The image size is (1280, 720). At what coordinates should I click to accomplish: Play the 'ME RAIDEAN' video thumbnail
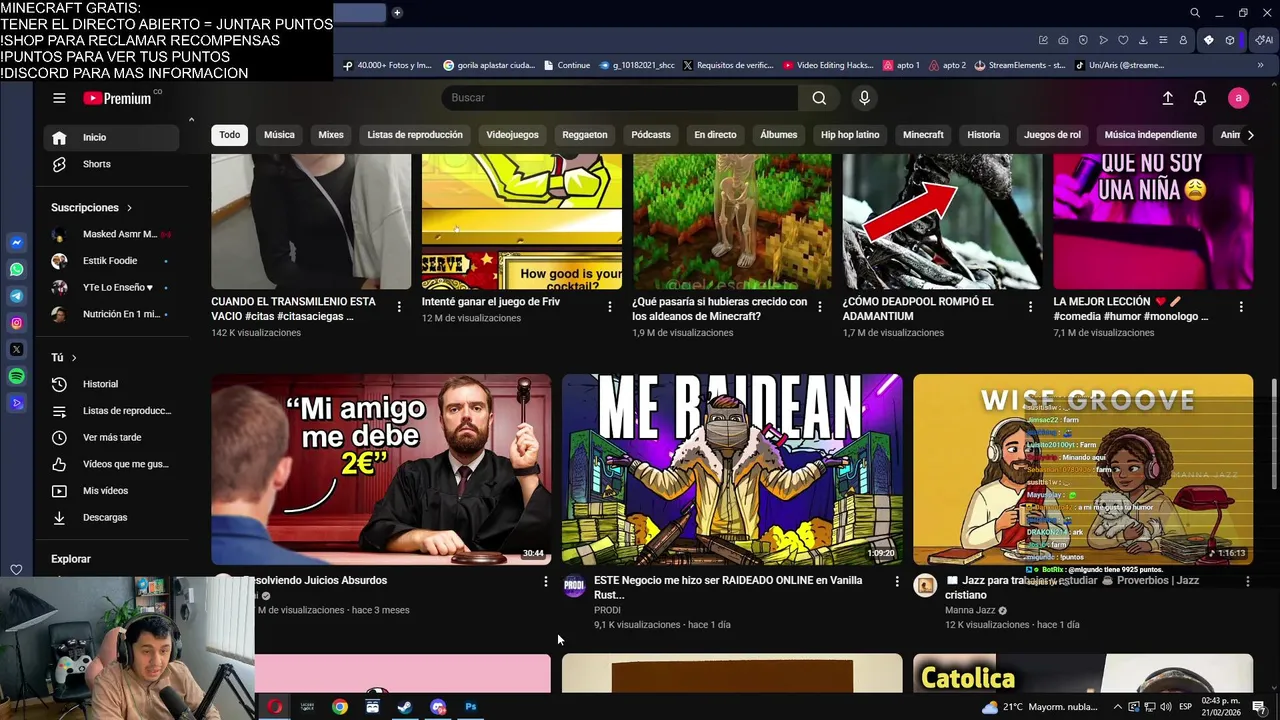(732, 470)
